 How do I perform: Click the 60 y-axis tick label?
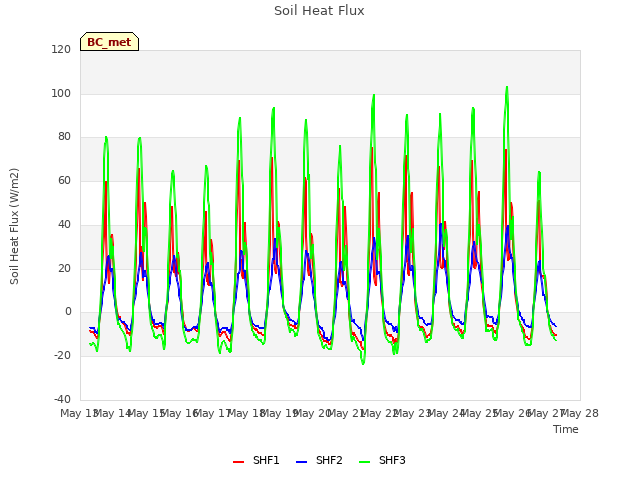coord(64,181)
